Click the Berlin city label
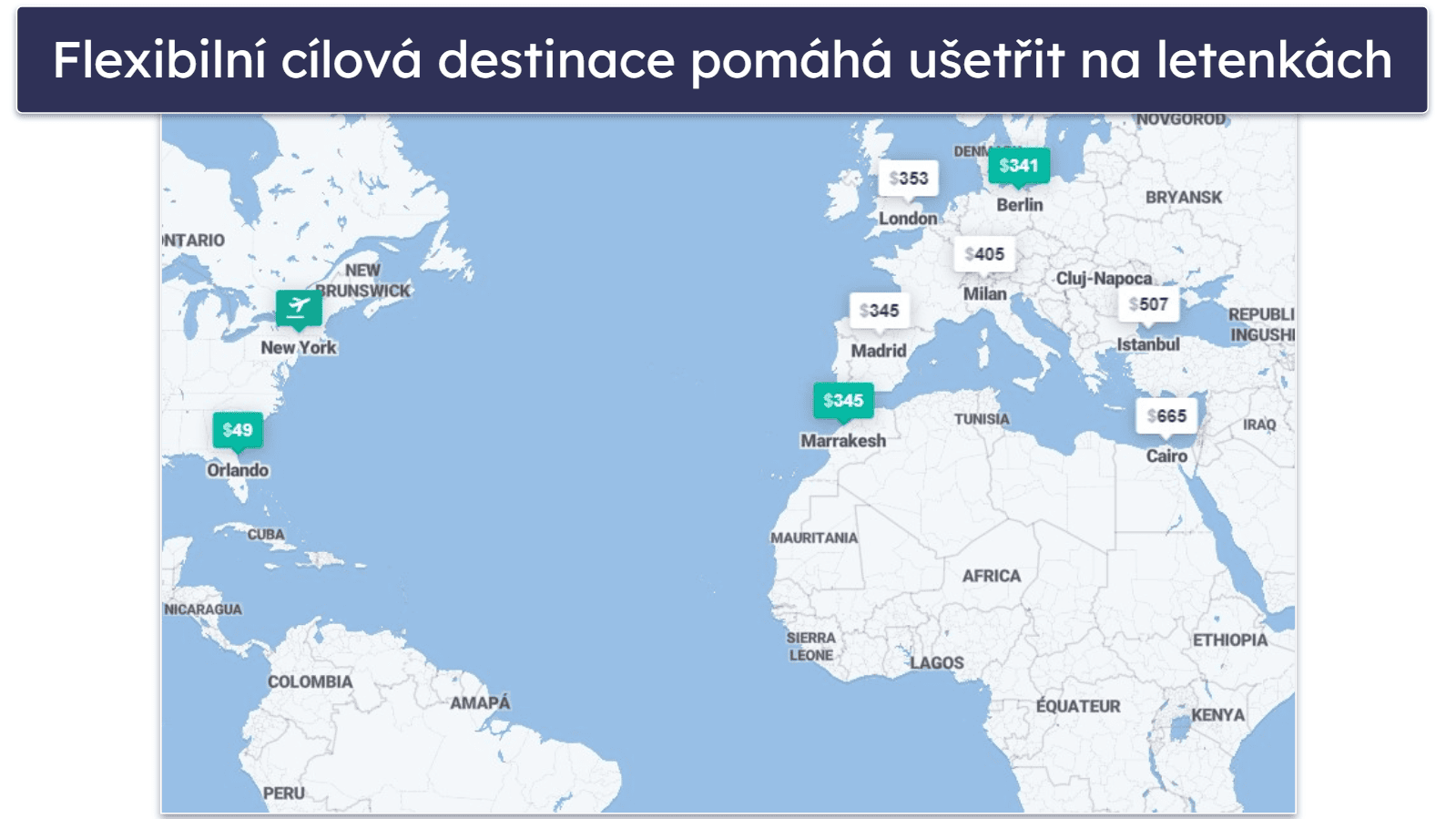Screen dimensions: 1456x819 (1020, 205)
